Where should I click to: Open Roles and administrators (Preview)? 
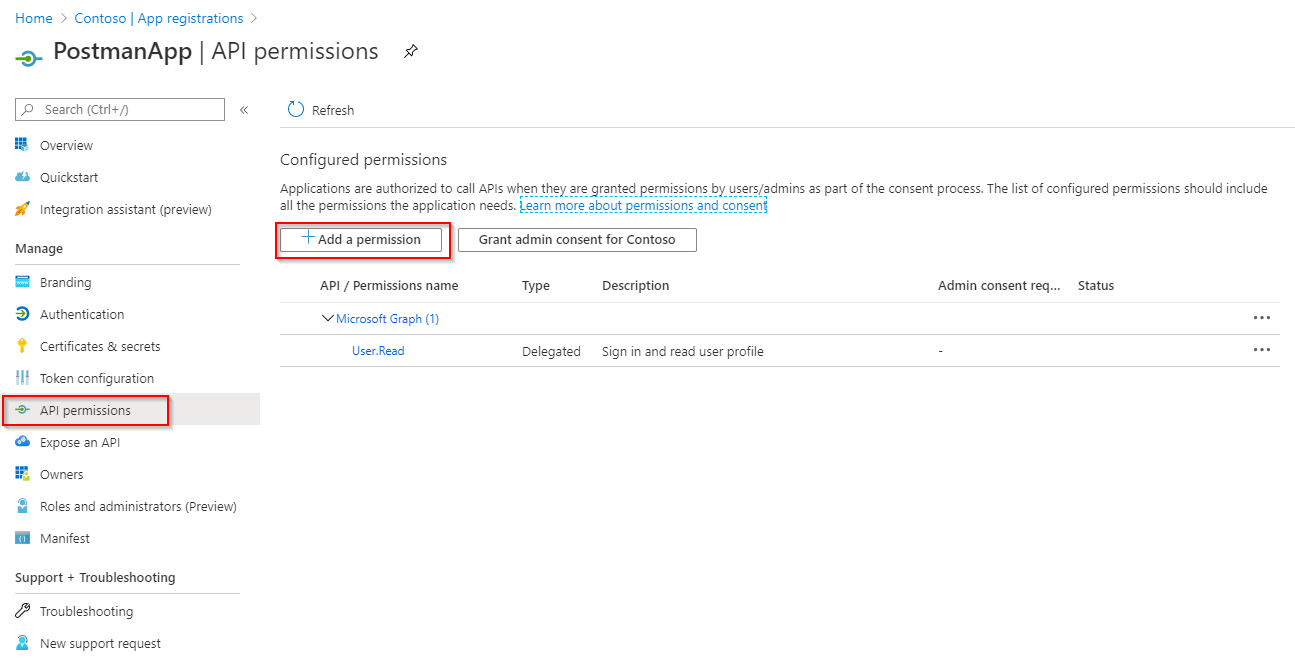click(x=138, y=506)
